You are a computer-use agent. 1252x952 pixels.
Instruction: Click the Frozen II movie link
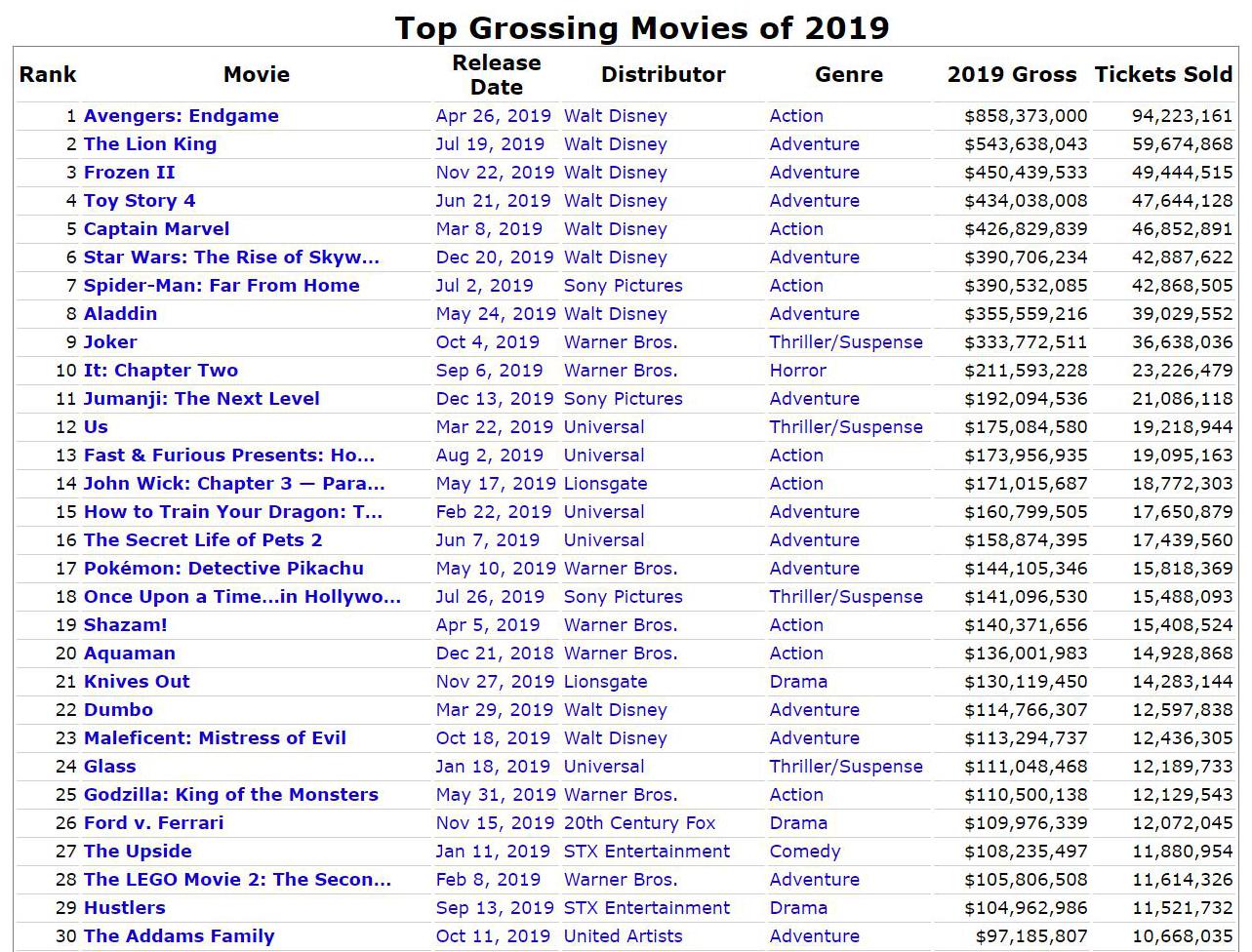coord(130,172)
